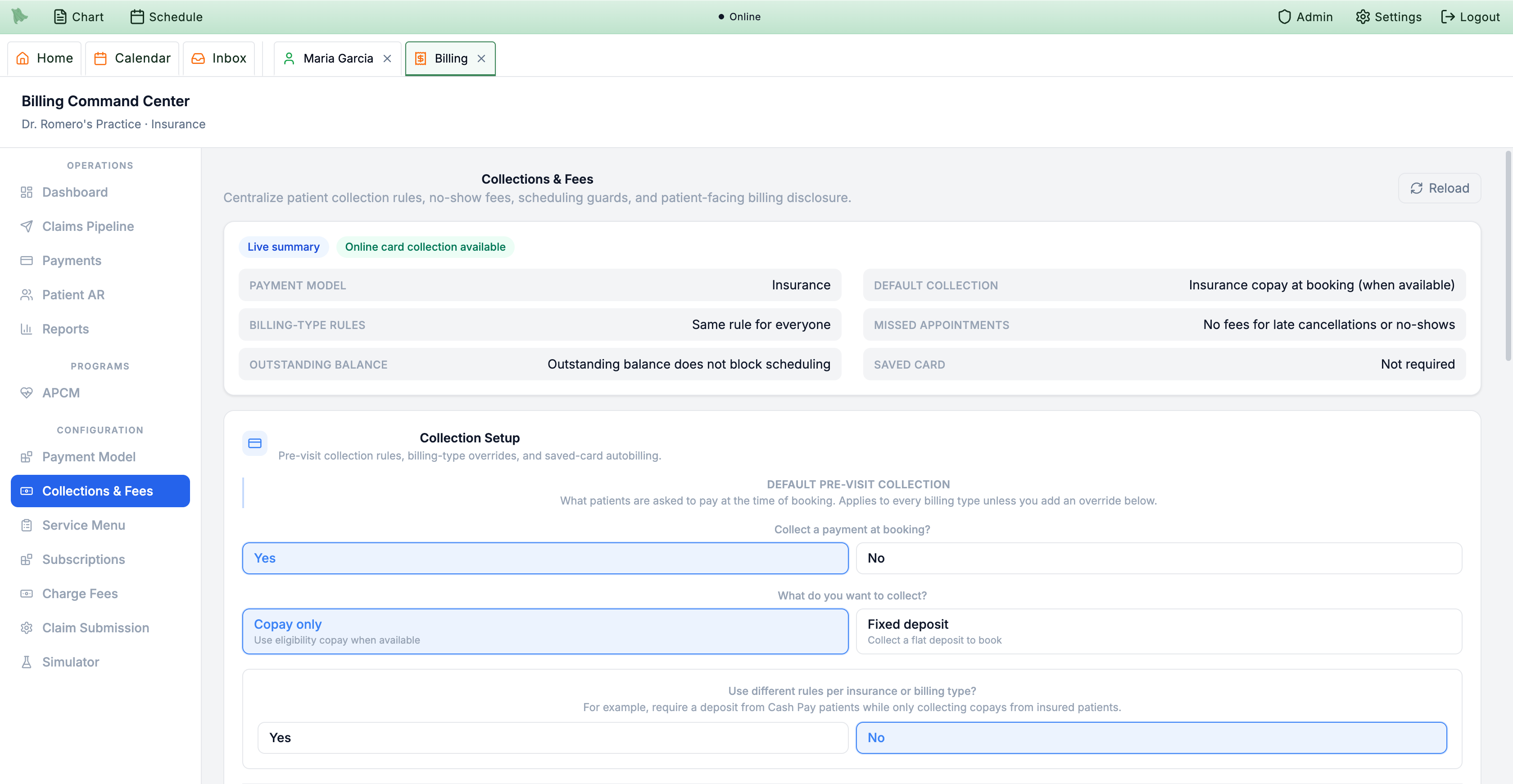Image resolution: width=1513 pixels, height=784 pixels.
Task: Switch to the Home tab
Action: pos(45,58)
